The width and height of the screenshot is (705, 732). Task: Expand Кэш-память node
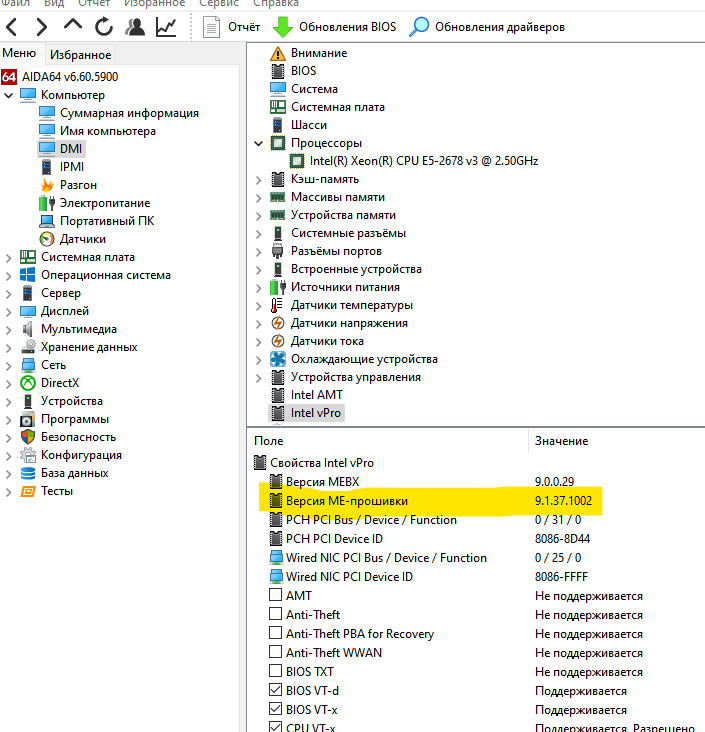(x=258, y=180)
